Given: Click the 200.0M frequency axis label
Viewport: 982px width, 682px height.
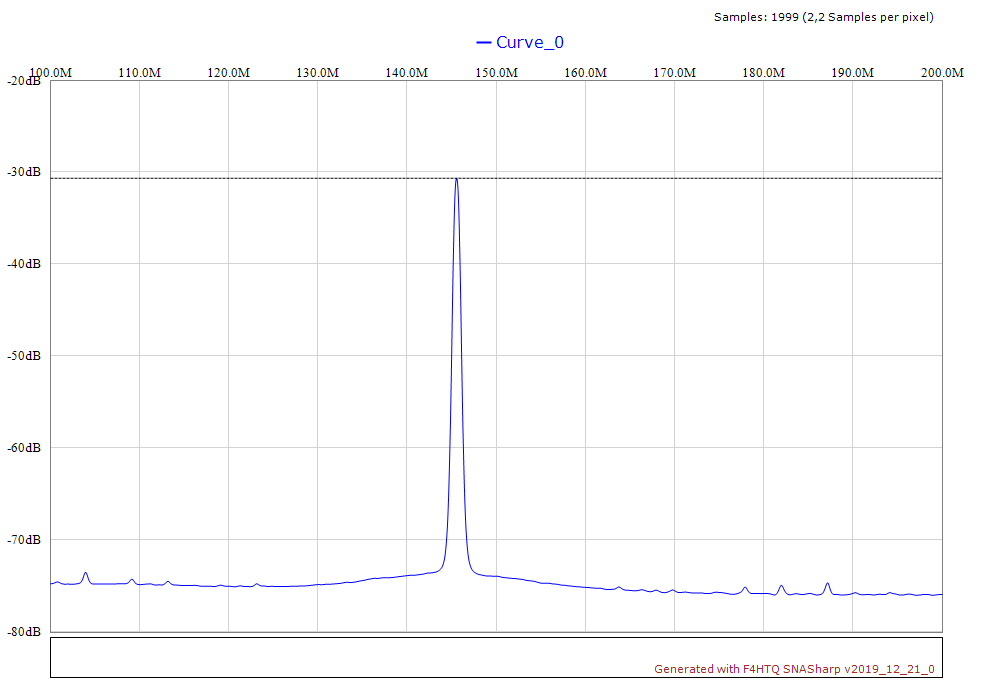Looking at the screenshot, I should point(941,73).
